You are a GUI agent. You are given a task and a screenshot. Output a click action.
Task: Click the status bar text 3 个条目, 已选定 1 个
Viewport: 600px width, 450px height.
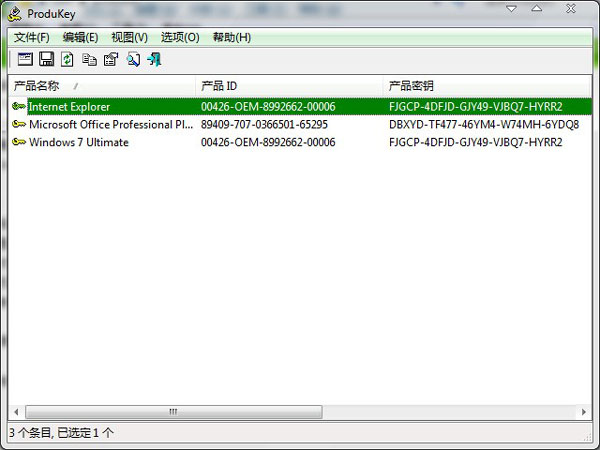[61, 433]
